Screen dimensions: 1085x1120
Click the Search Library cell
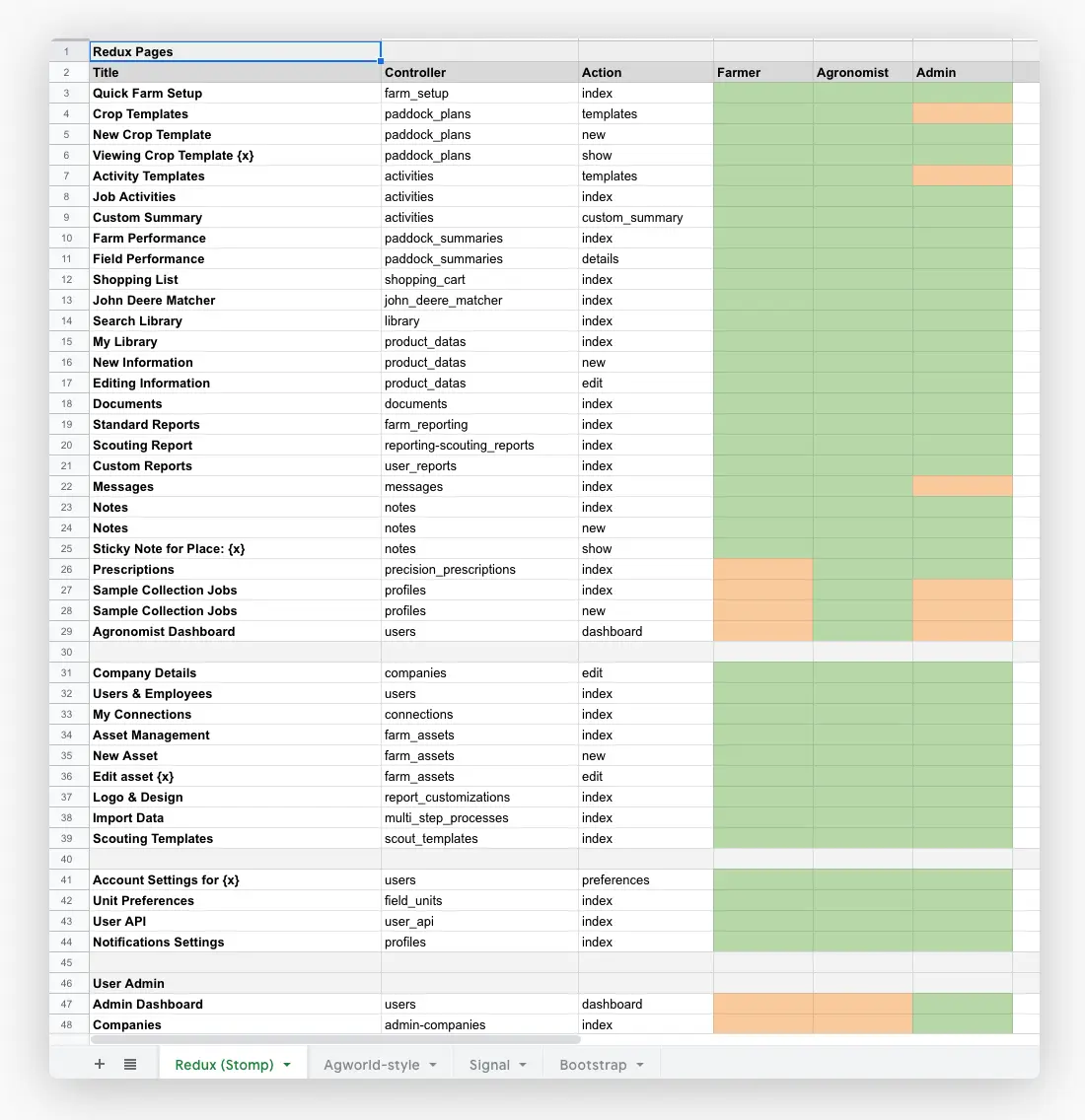pos(236,320)
